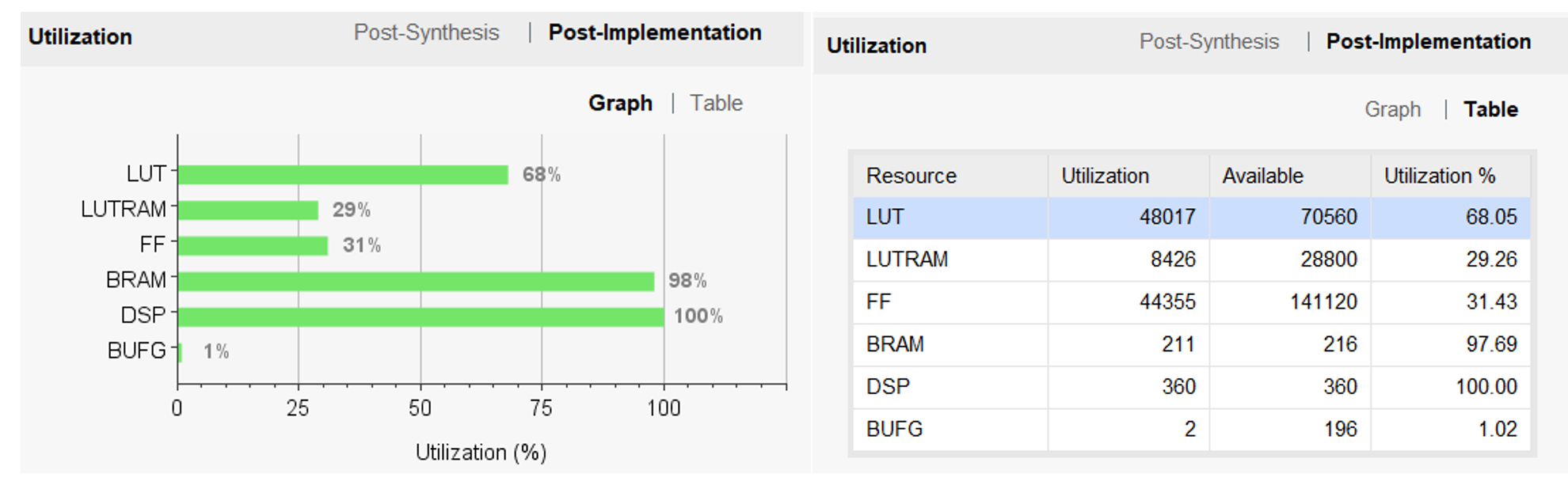Screen dimensions: 1568x489
Task: Click the green BRAM 98% bar
Action: click(x=416, y=281)
